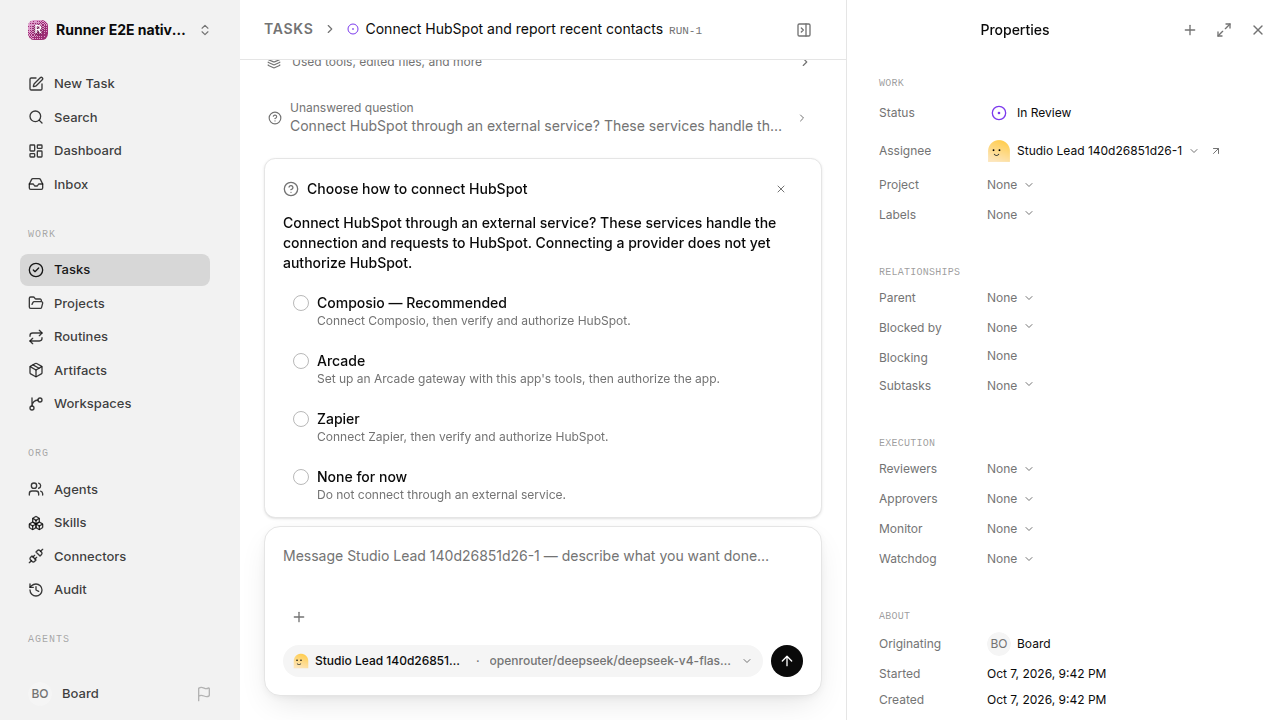Open the Tasks page in the sidebar
The width and height of the screenshot is (1280, 720).
tap(115, 270)
